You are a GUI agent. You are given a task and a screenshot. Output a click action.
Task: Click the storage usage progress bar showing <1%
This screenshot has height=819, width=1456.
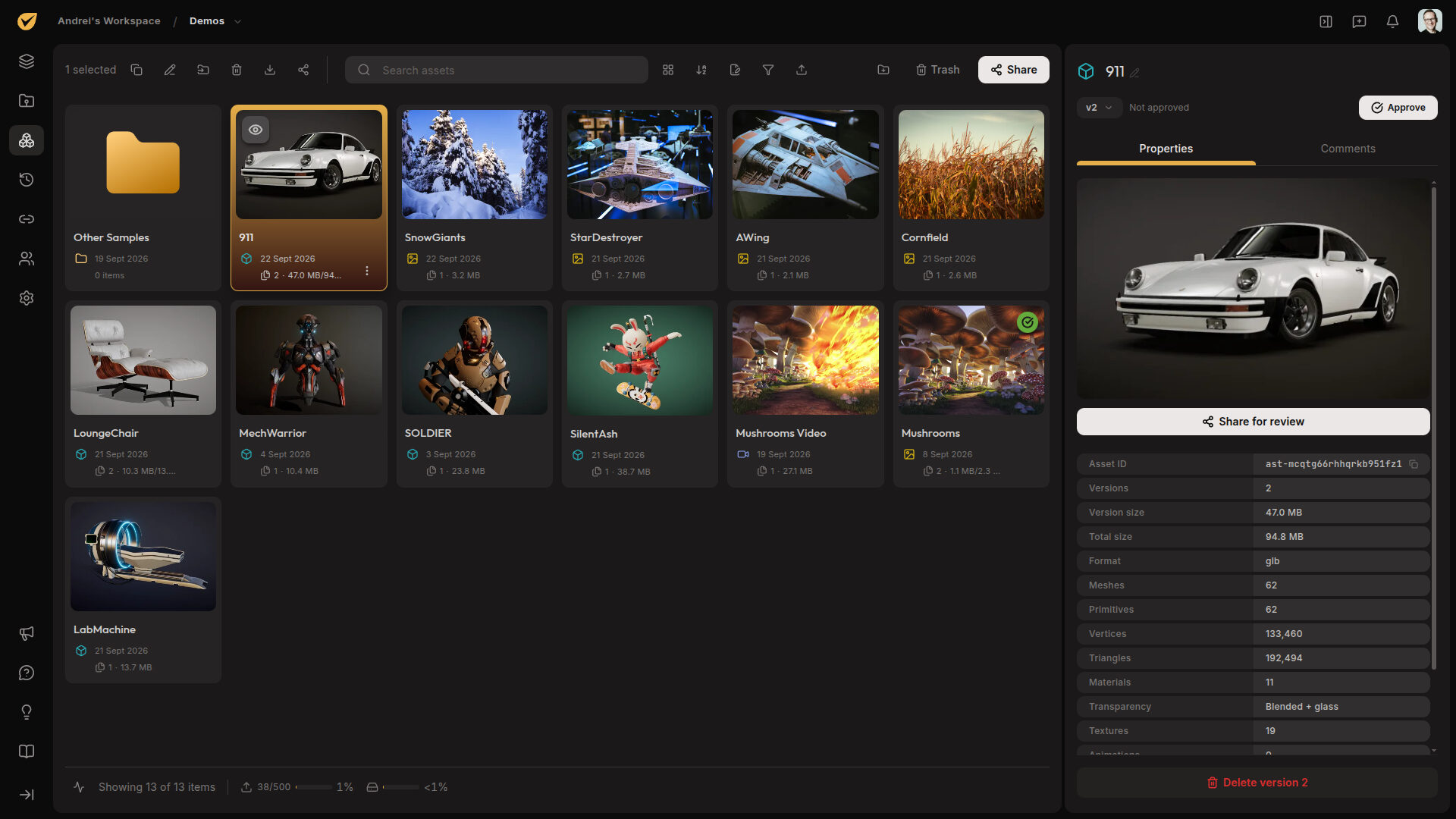point(401,787)
